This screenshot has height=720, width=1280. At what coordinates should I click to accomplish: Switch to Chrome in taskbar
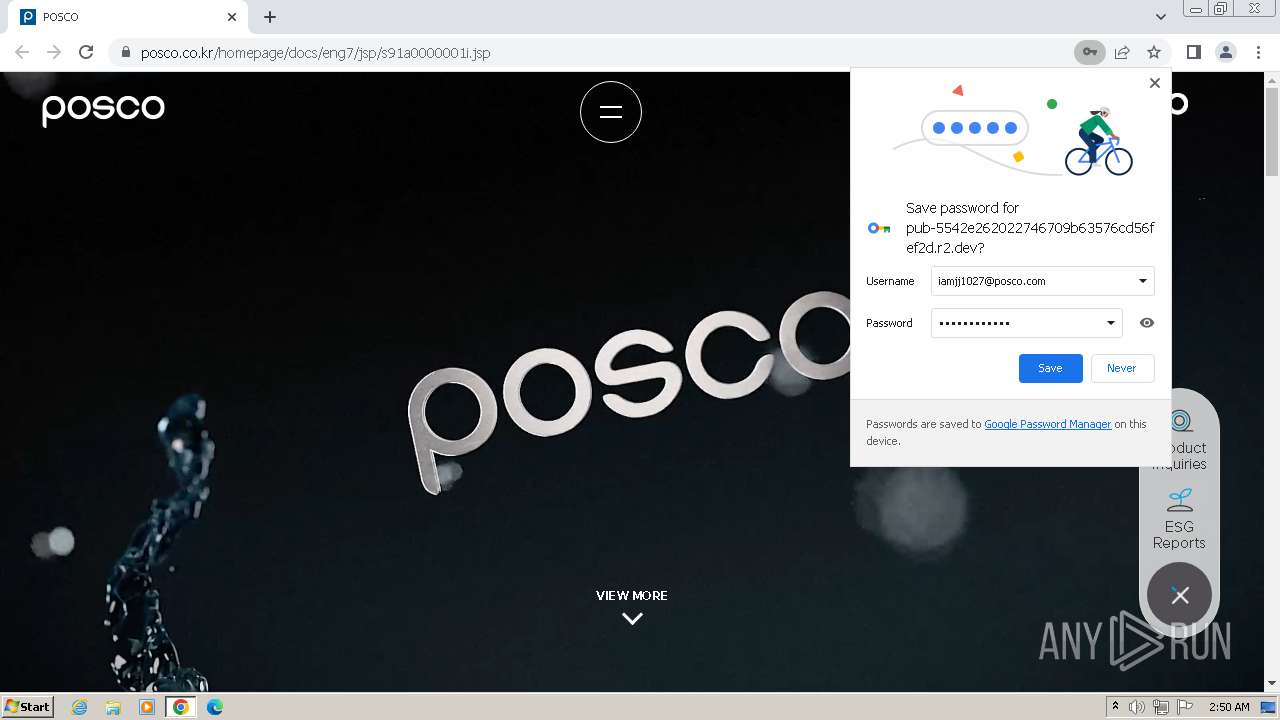tap(181, 707)
